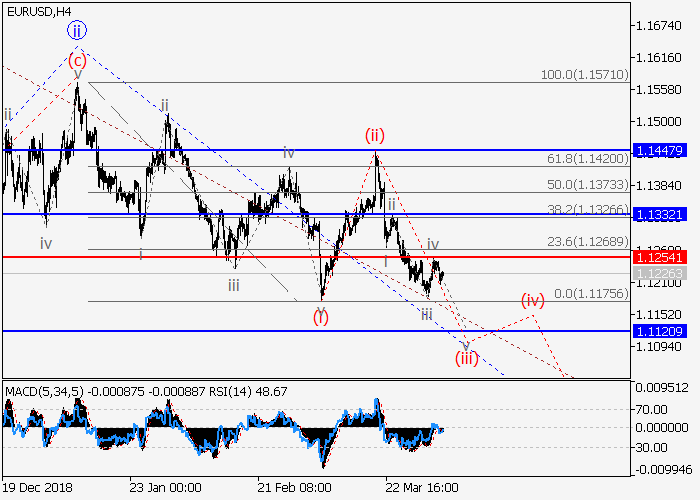
Task: Select the blue circled ii wave label
Action: pos(77,31)
